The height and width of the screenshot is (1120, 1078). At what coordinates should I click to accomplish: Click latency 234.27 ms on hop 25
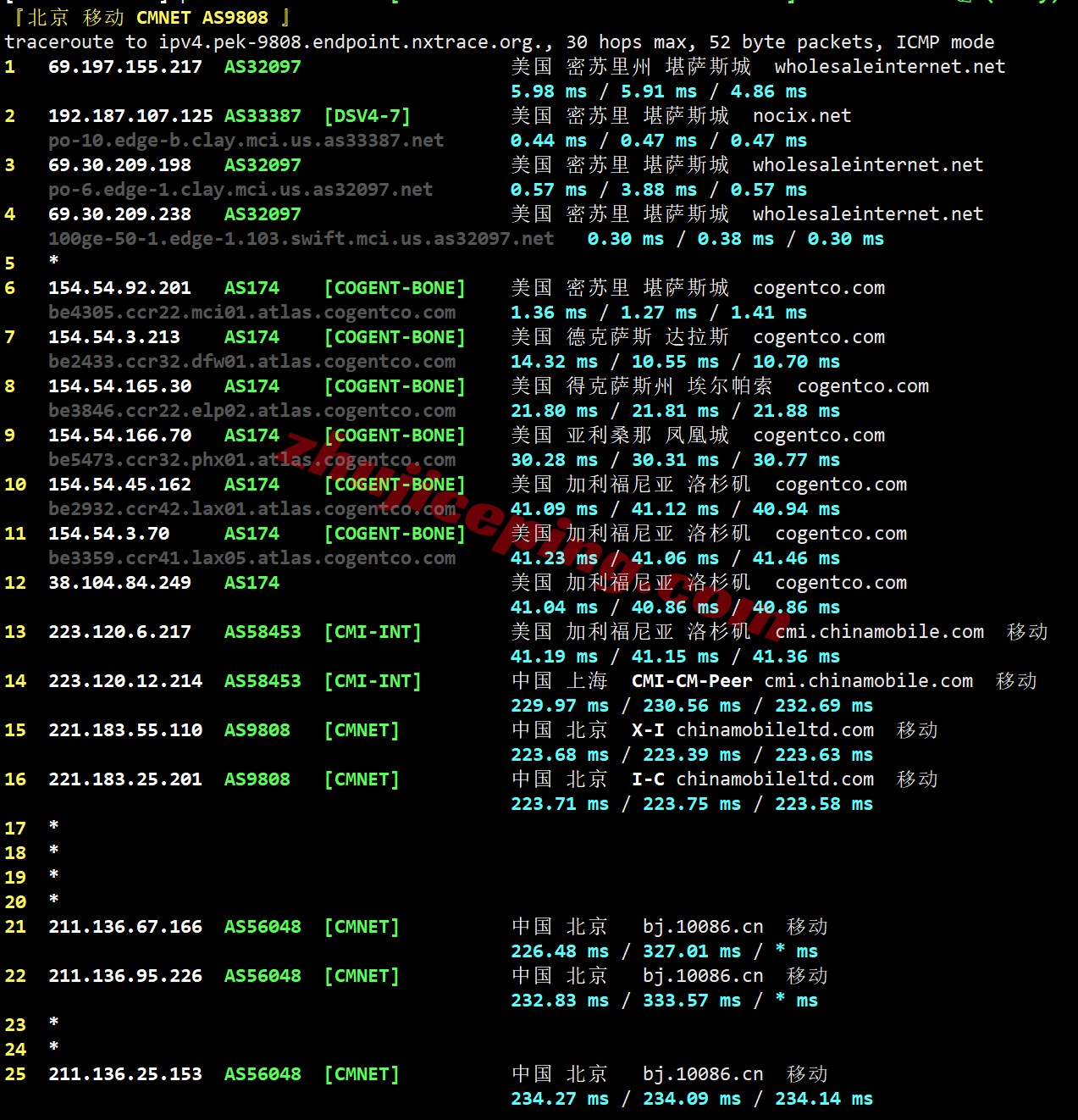point(560,1099)
